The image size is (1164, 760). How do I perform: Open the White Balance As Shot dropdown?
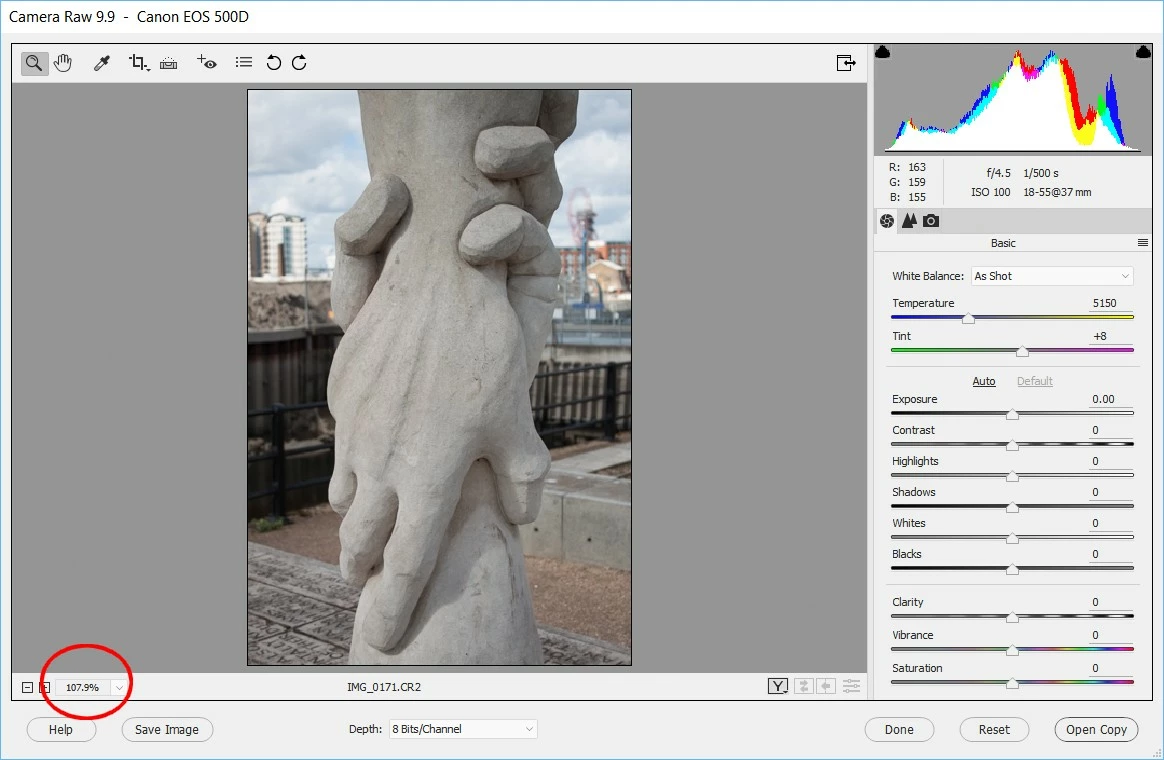[1052, 276]
